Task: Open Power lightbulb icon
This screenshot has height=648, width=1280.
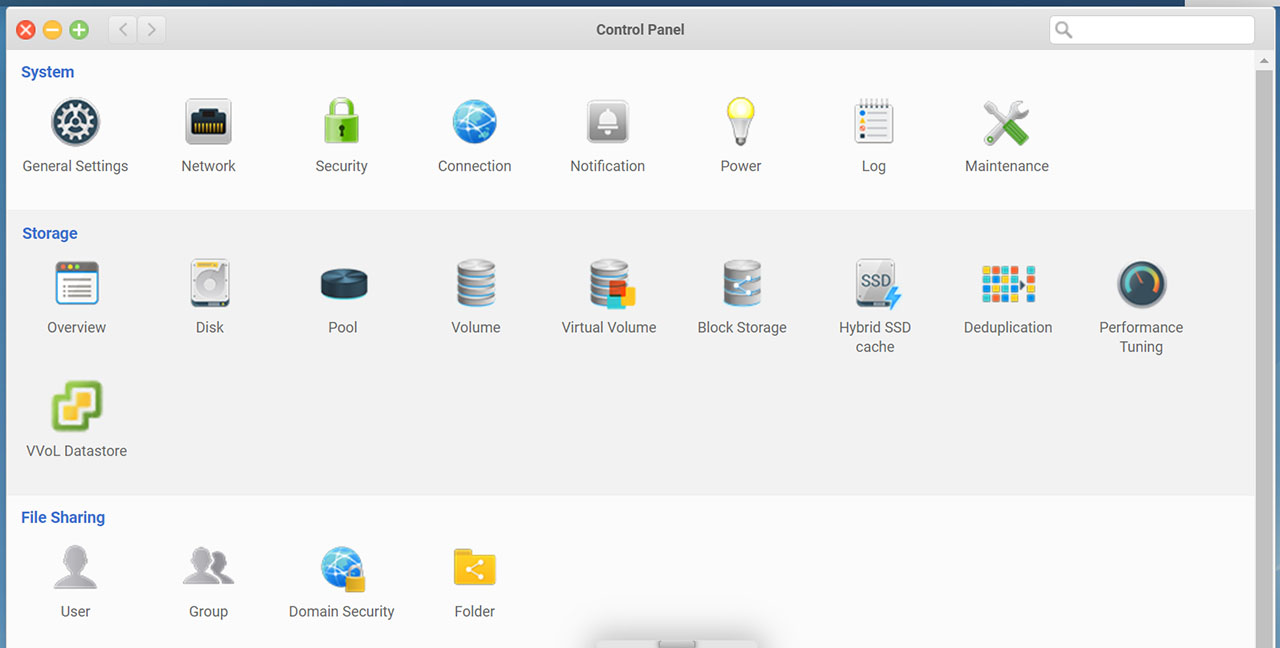Action: [740, 123]
